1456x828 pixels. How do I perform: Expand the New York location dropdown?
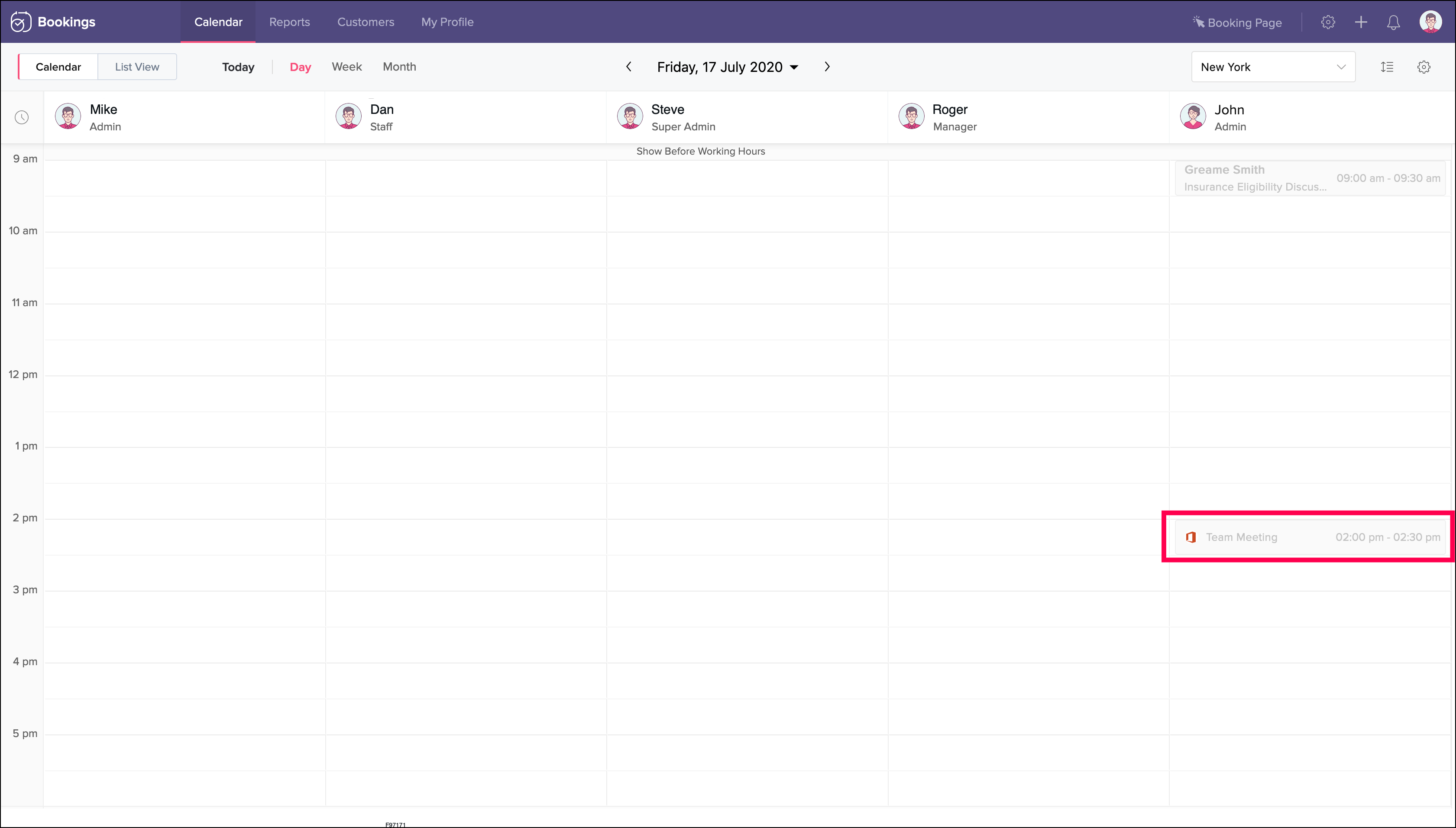point(1273,67)
